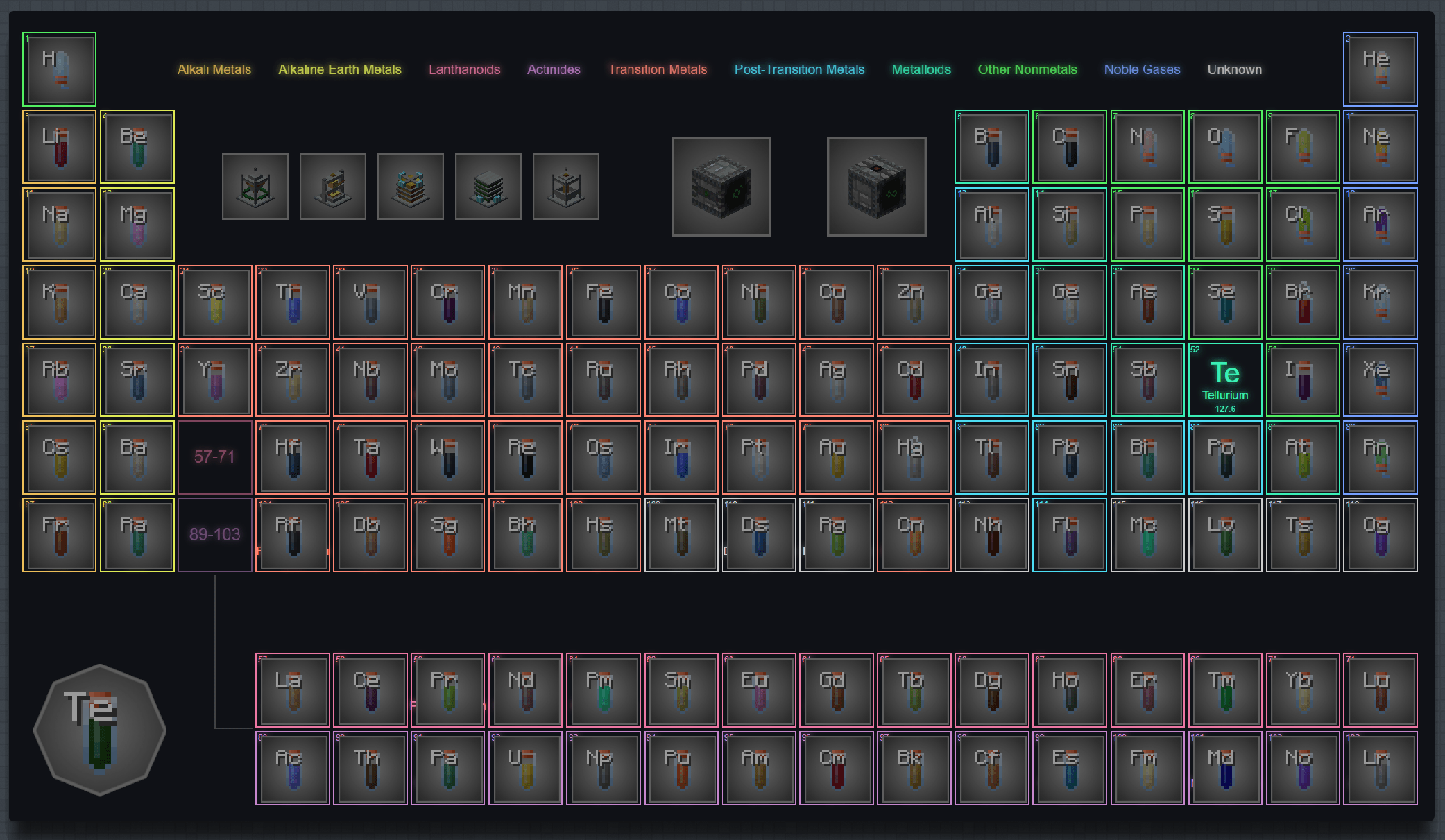Click the large Te vial preview badge
This screenshot has height=840, width=1445.
click(x=100, y=730)
